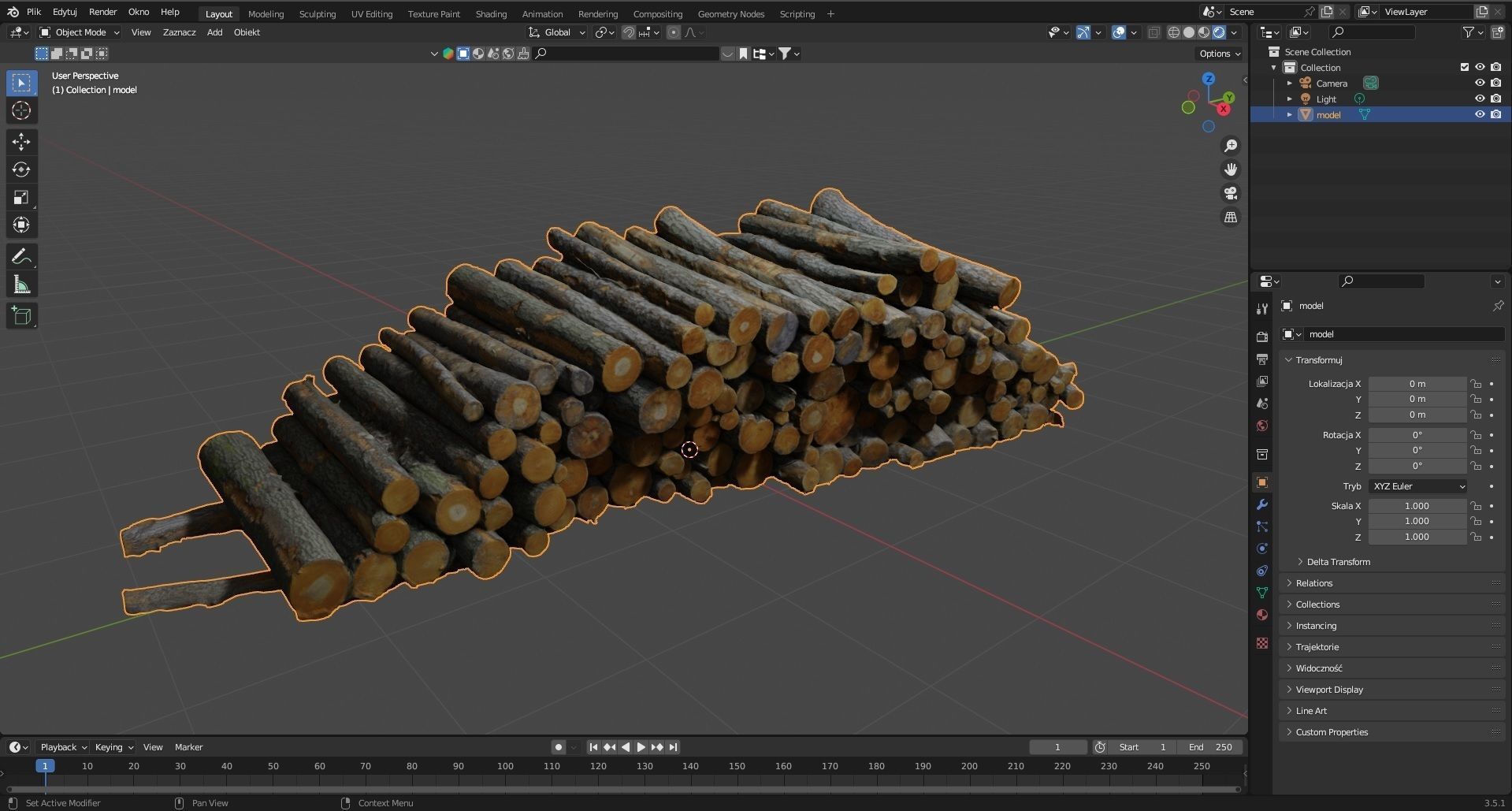This screenshot has height=811, width=1512.
Task: Toggle the camera view icon
Action: pos(1230,193)
